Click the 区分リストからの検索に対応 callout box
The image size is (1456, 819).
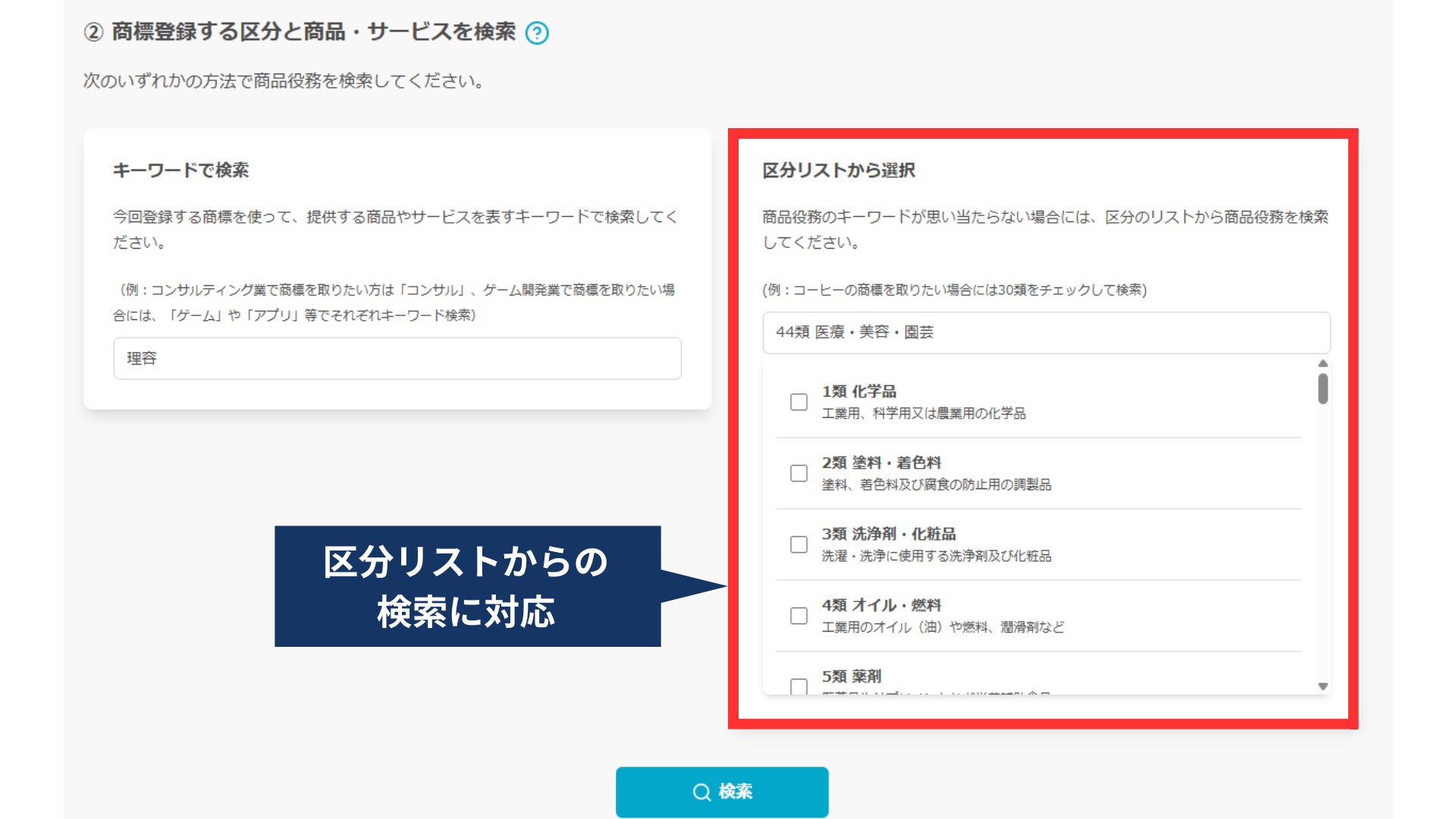tap(467, 586)
